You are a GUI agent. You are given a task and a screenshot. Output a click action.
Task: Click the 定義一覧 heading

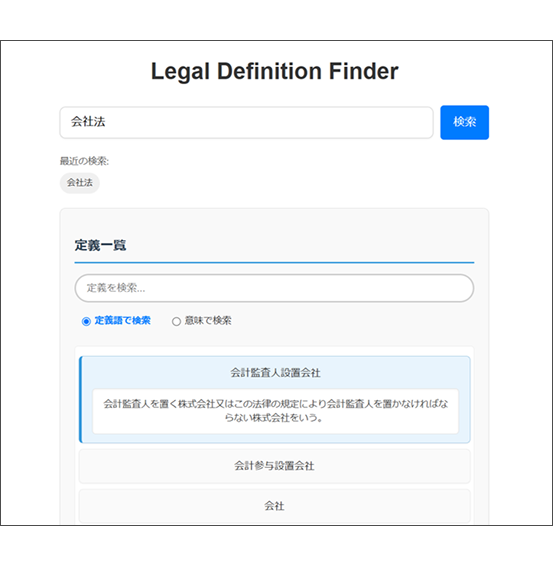[100, 245]
